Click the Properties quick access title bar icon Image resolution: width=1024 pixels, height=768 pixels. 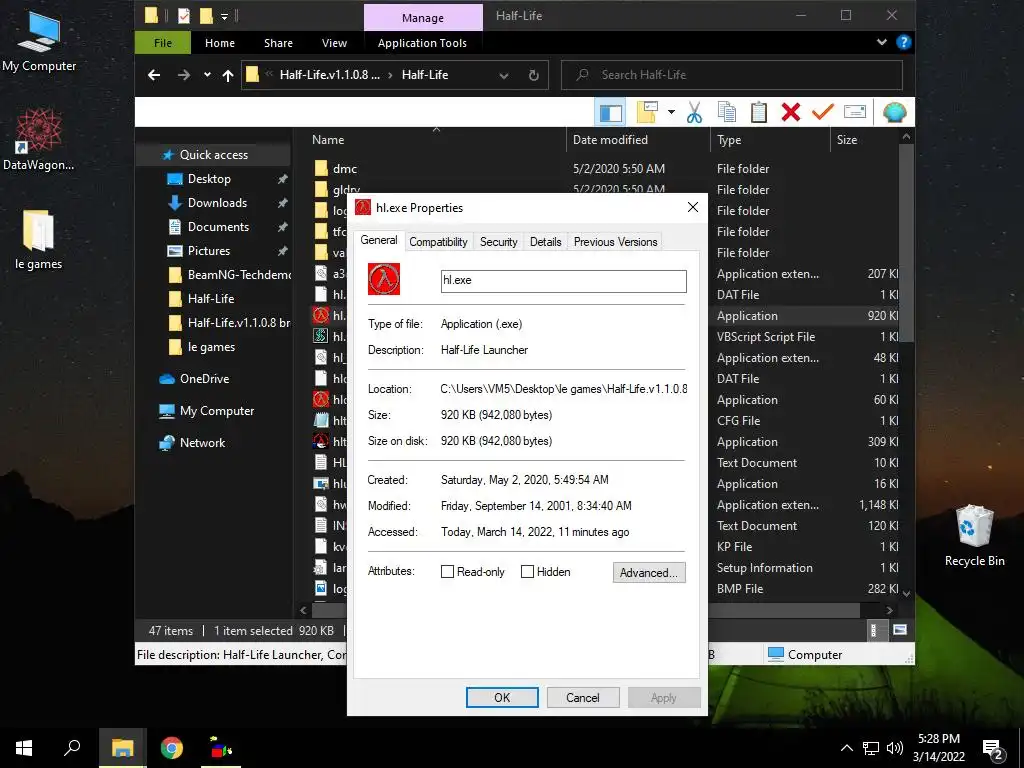click(184, 15)
